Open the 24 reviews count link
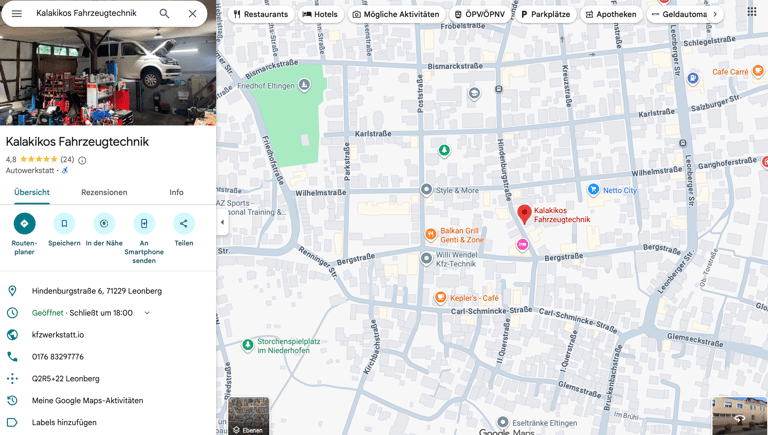 (x=67, y=159)
